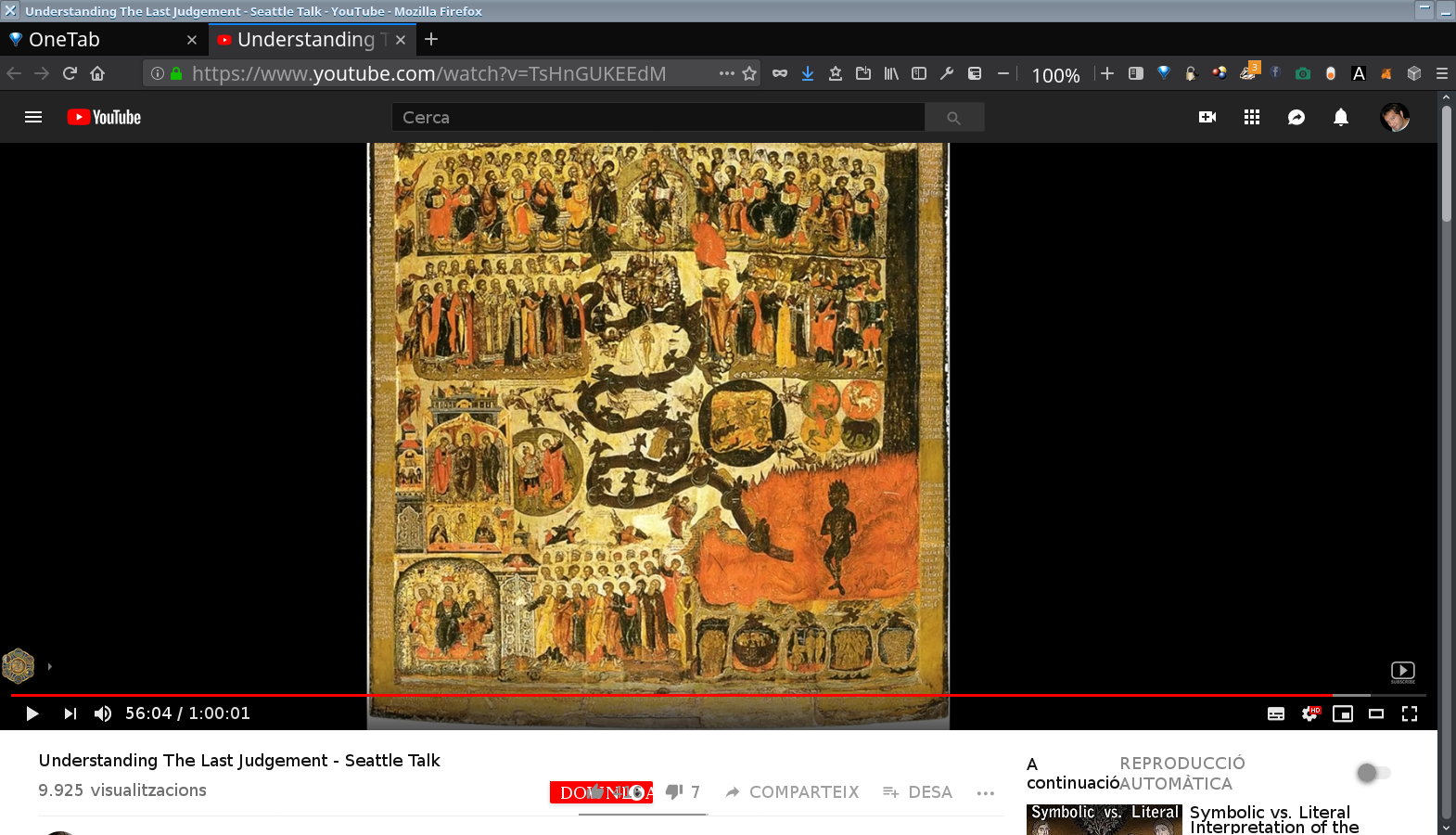Image resolution: width=1456 pixels, height=835 pixels.
Task: Click DESA to save to playlist
Action: coord(918,792)
